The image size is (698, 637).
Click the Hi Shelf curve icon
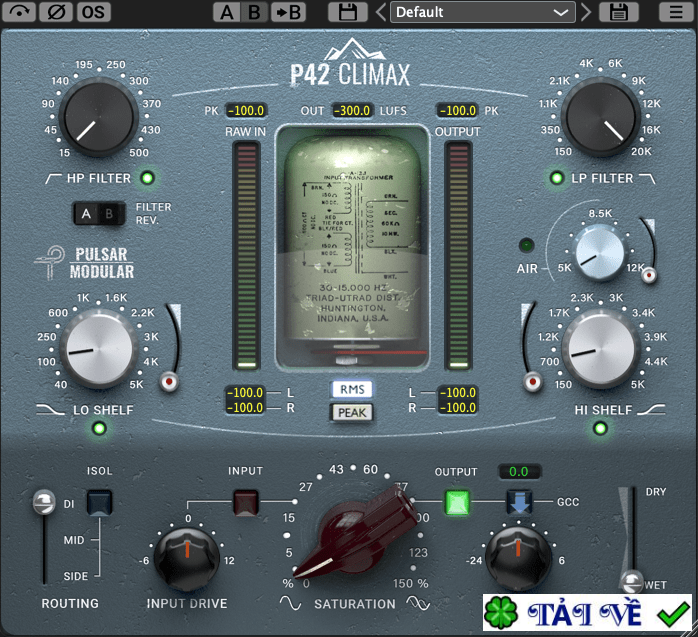click(651, 410)
